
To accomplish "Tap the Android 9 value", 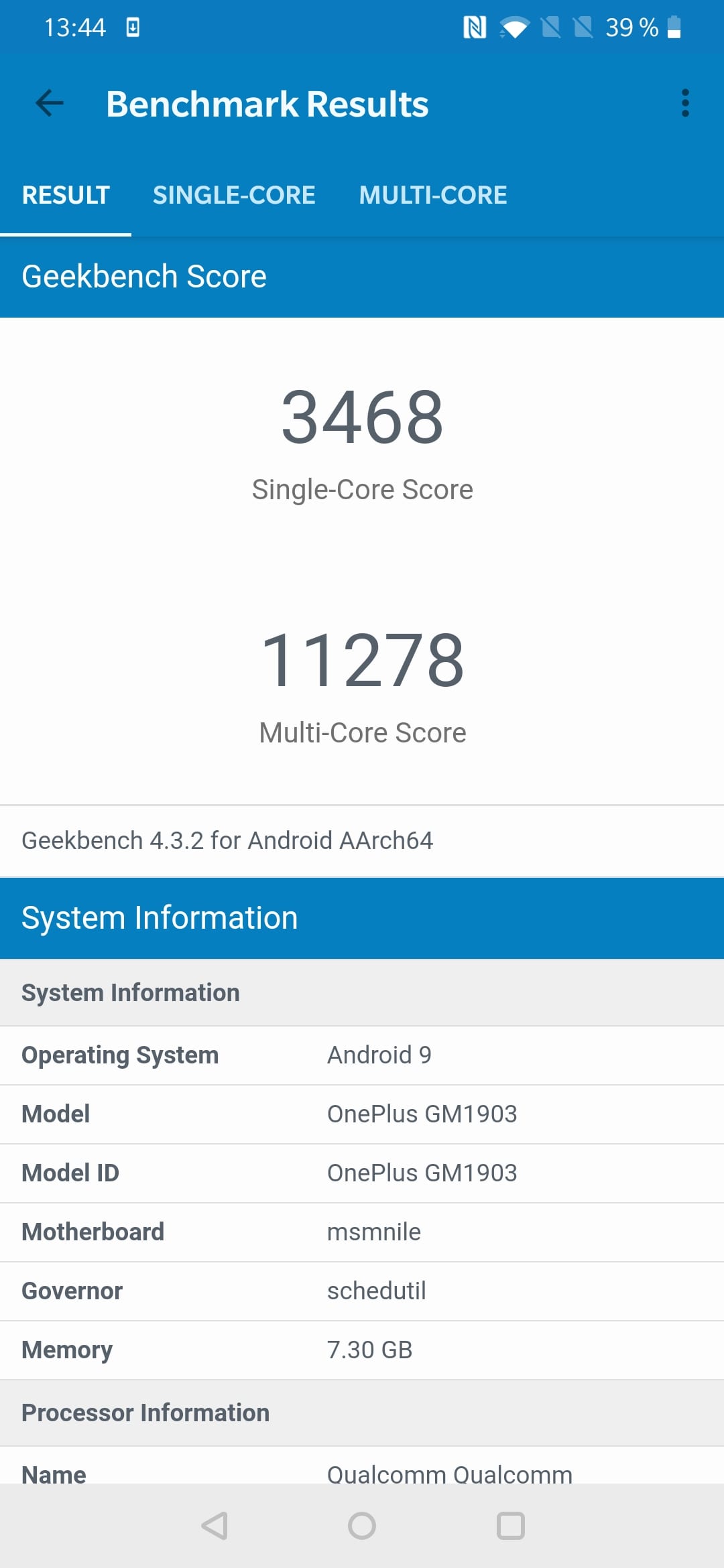I will click(x=379, y=1055).
